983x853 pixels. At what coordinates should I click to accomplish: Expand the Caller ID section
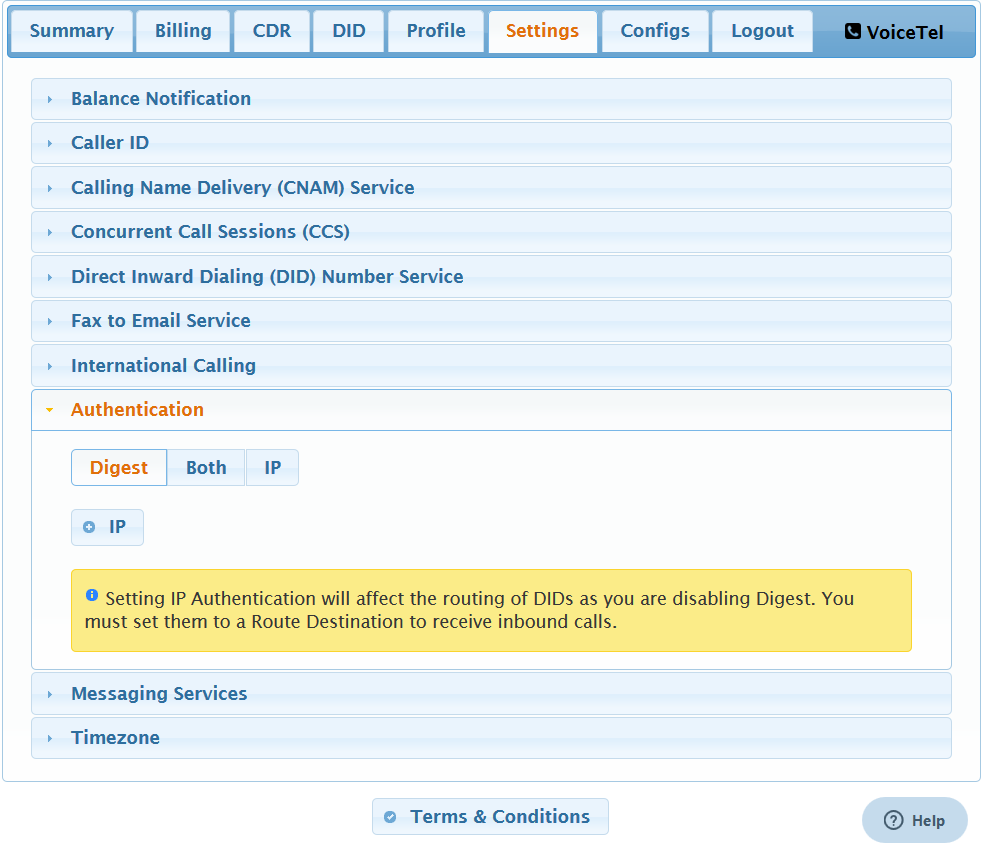[x=491, y=143]
